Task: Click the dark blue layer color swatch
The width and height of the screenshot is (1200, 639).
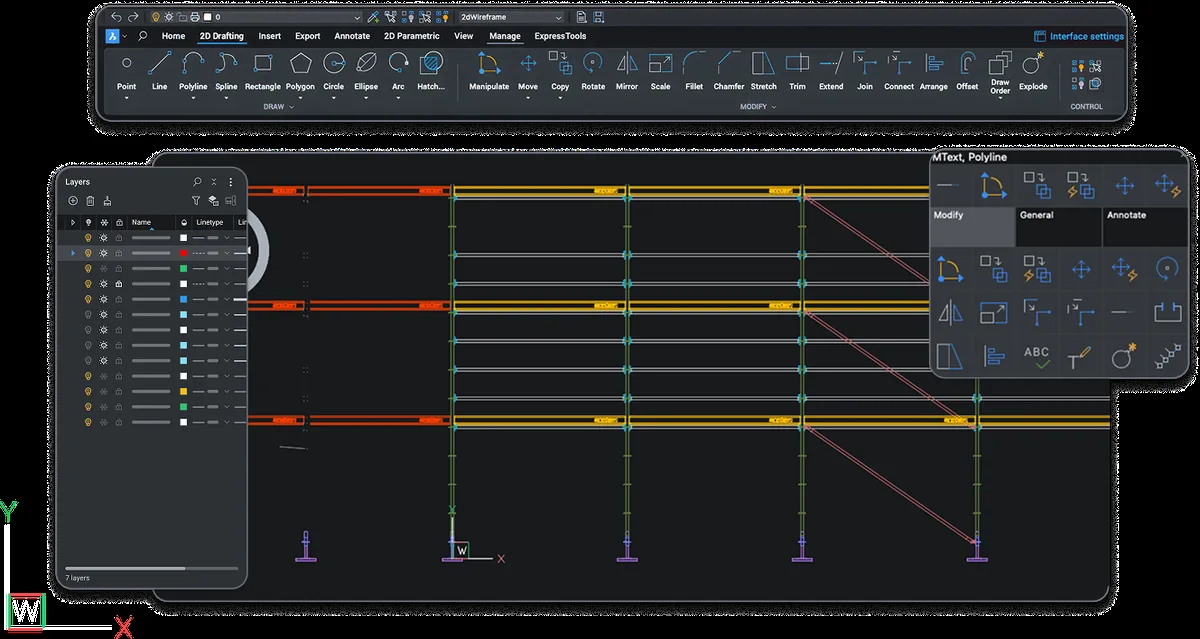Action: coord(184,299)
